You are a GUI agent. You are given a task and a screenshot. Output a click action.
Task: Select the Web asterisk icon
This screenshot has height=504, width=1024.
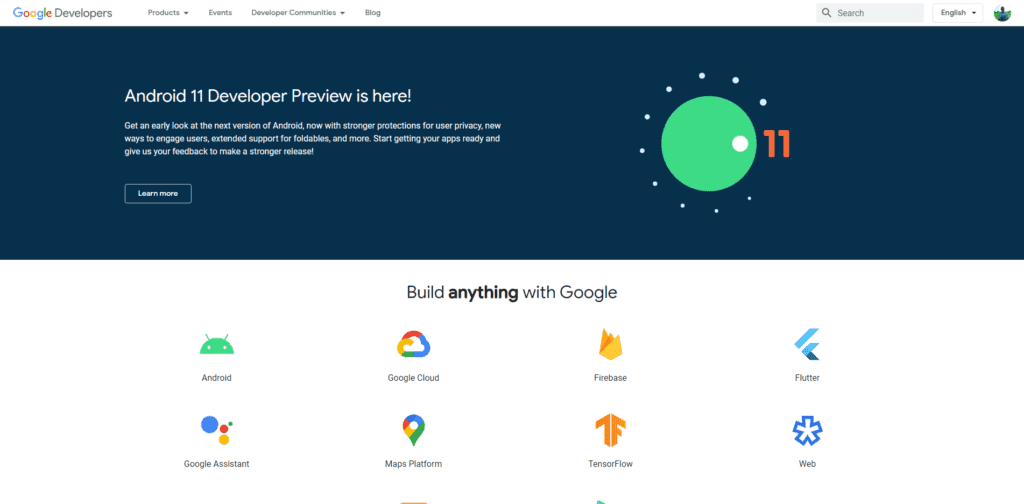[x=807, y=430]
